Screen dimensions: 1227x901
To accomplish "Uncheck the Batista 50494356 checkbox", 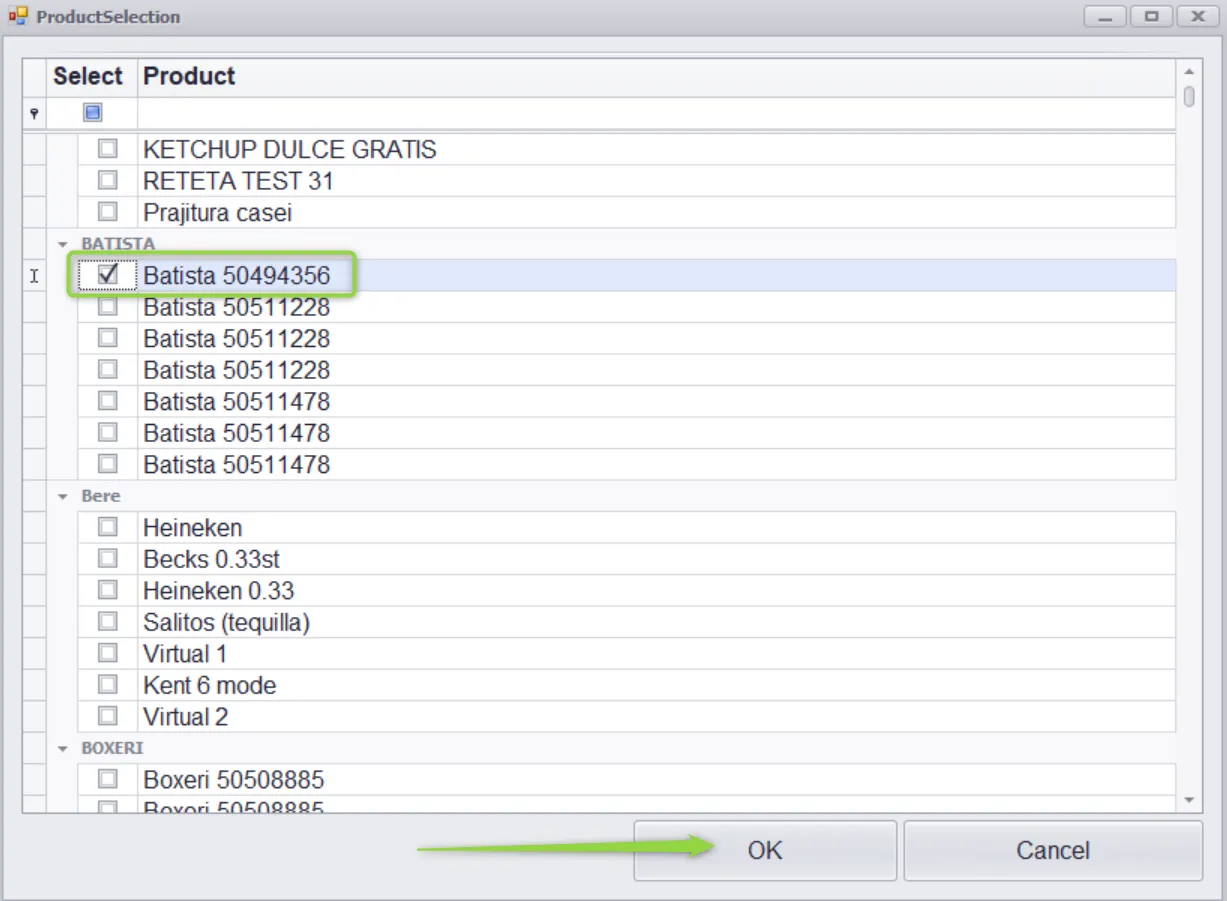I will [x=109, y=274].
